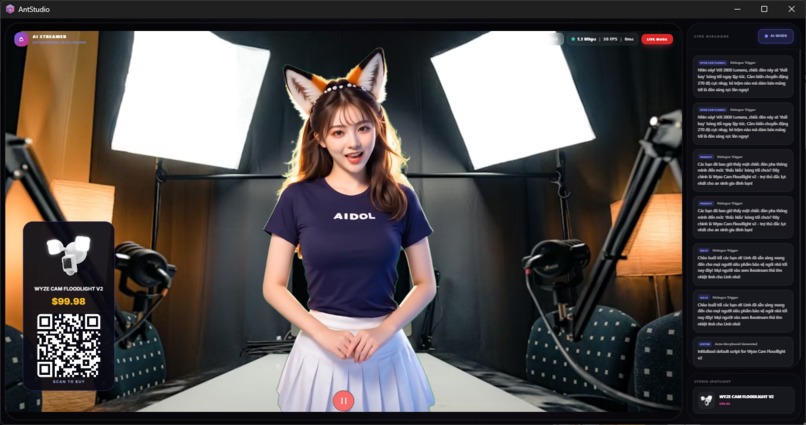Maximize the AntStudio window
Viewport: 806px width, 425px height.
pos(764,9)
